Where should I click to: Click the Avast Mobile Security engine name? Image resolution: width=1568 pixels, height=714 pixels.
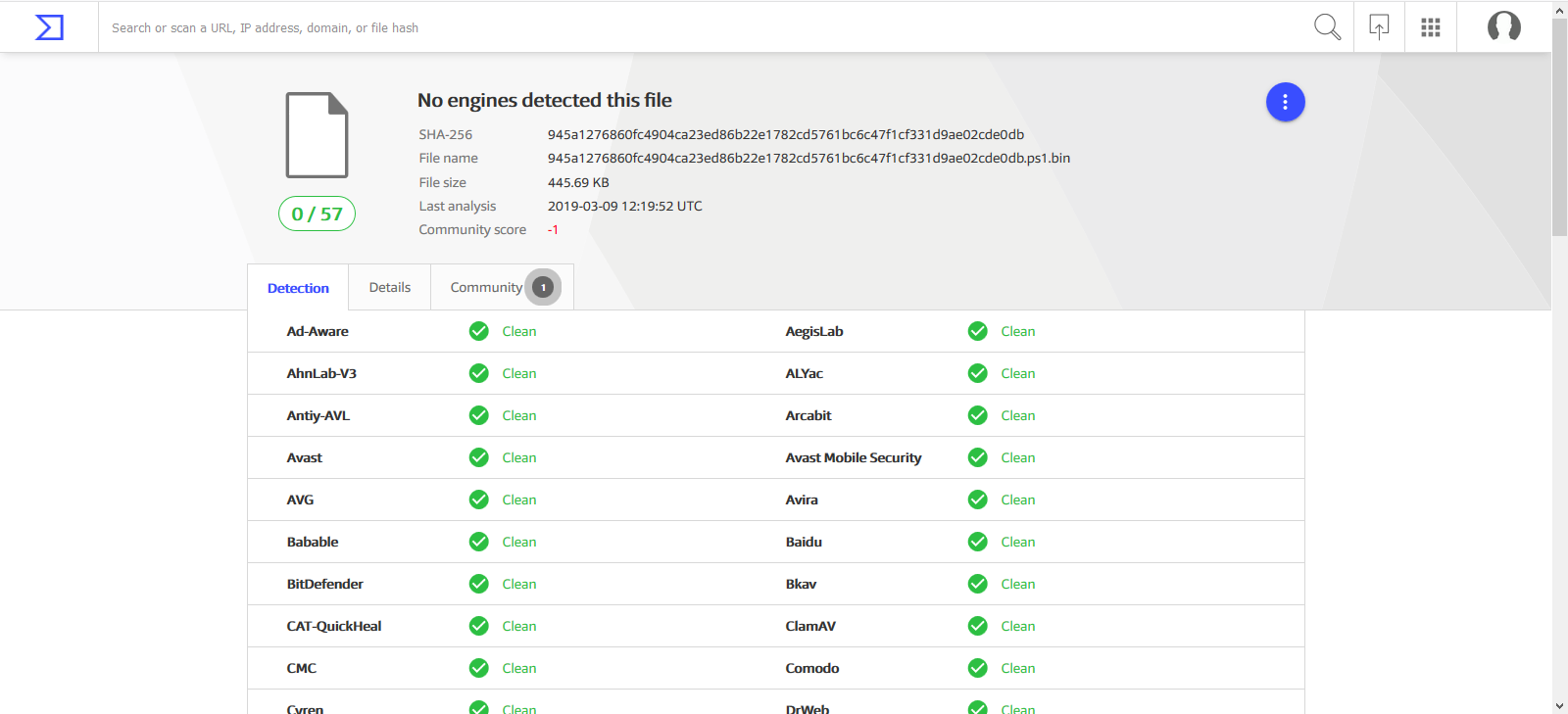point(854,457)
